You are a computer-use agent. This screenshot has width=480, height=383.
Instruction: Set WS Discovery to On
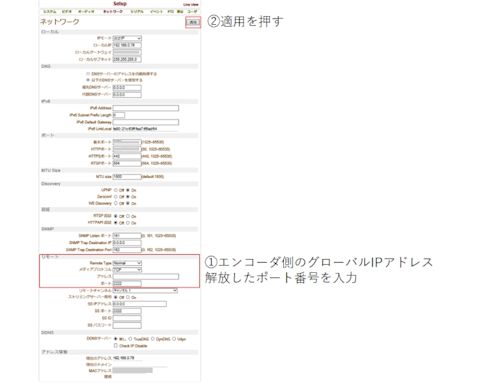coord(128,203)
